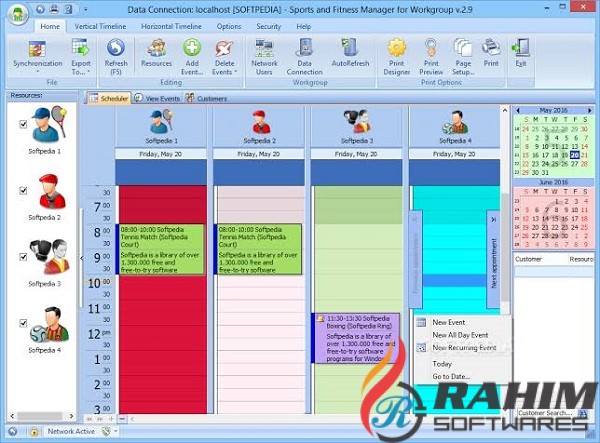Toggle the Softpedia 3 resource checkbox
Image resolution: width=600 pixels, height=443 pixels.
23,257
